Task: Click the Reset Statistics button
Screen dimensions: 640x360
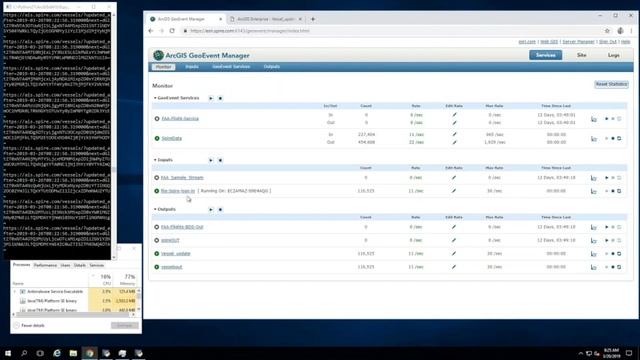Action: [611, 84]
